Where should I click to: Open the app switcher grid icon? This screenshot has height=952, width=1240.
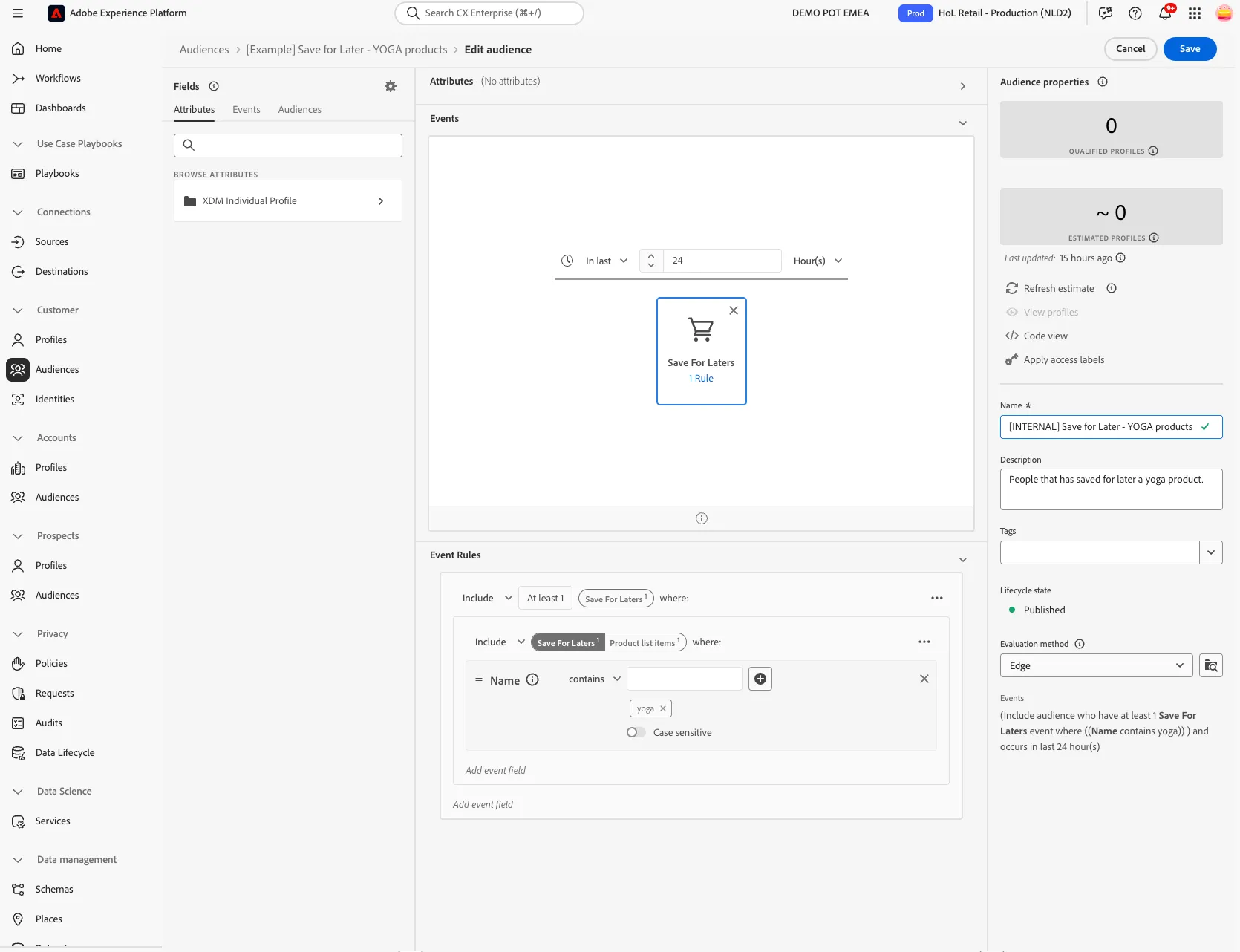(x=1194, y=13)
